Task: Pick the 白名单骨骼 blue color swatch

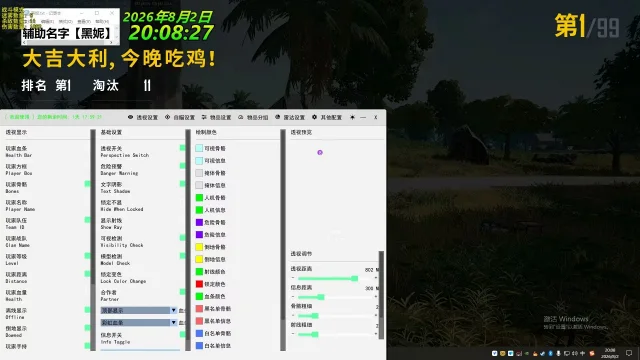Action: tap(199, 333)
